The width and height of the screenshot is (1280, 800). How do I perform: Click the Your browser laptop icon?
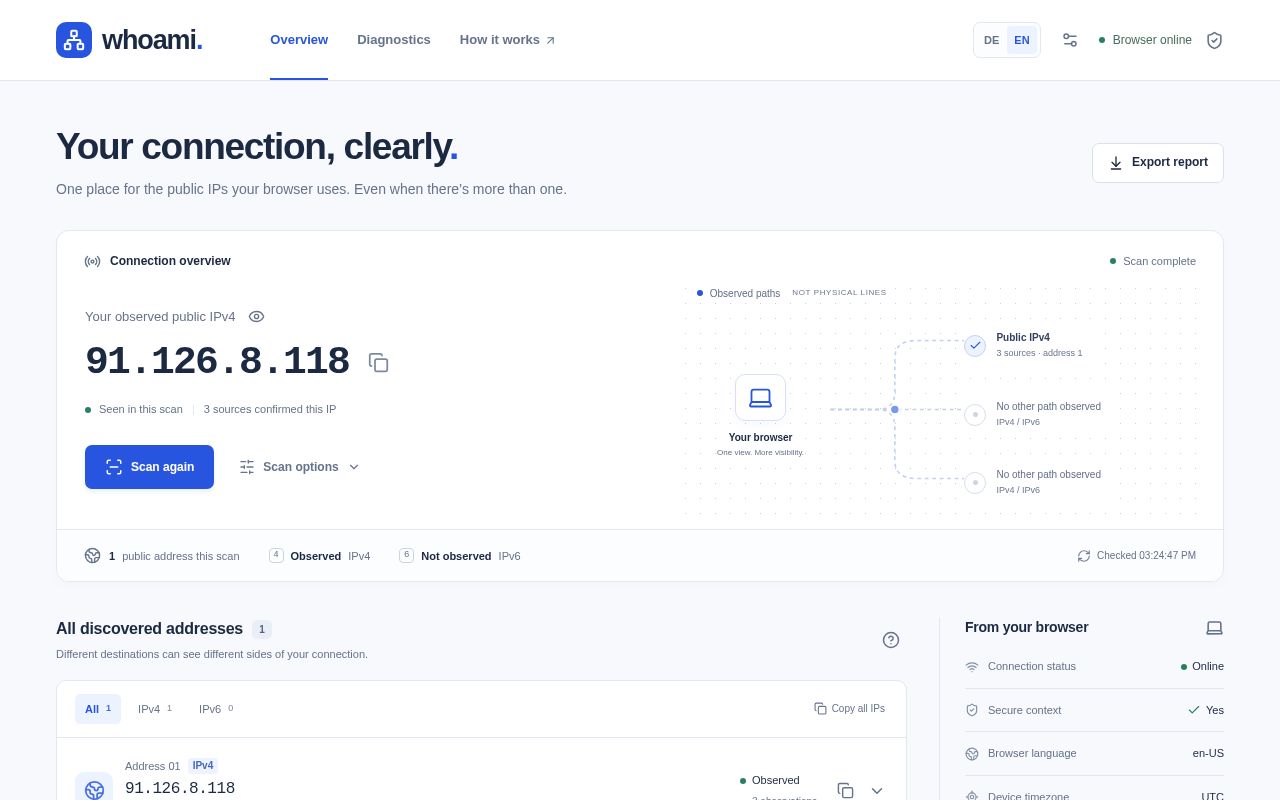(x=760, y=397)
